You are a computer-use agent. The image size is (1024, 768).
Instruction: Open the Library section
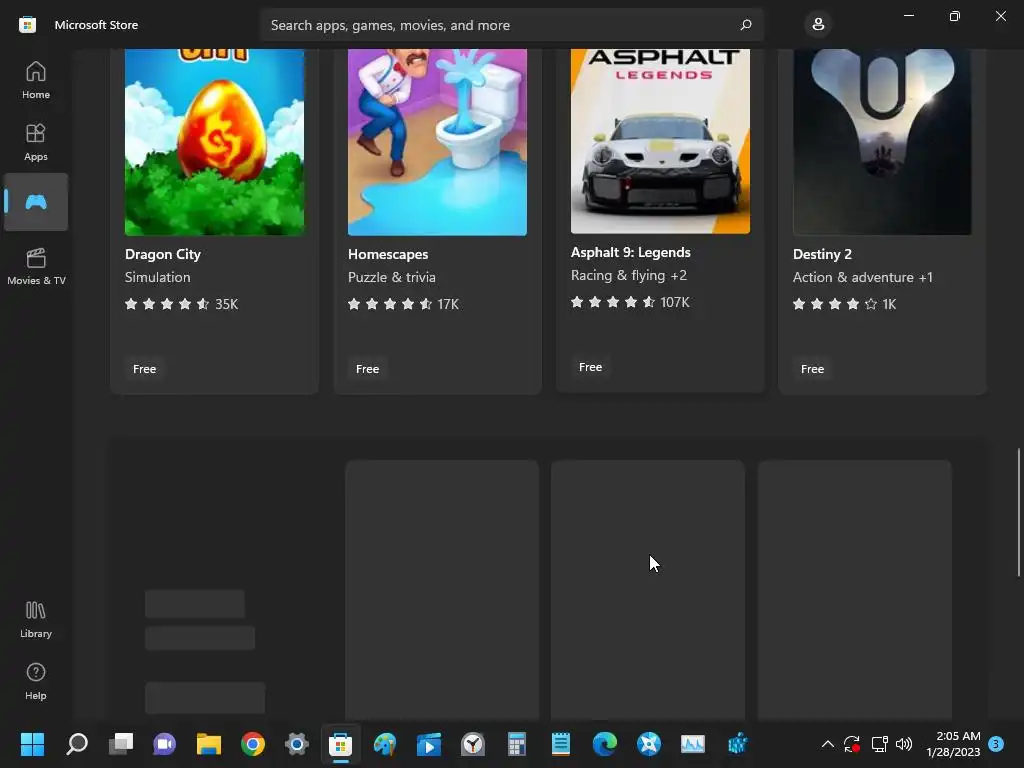pyautogui.click(x=36, y=619)
